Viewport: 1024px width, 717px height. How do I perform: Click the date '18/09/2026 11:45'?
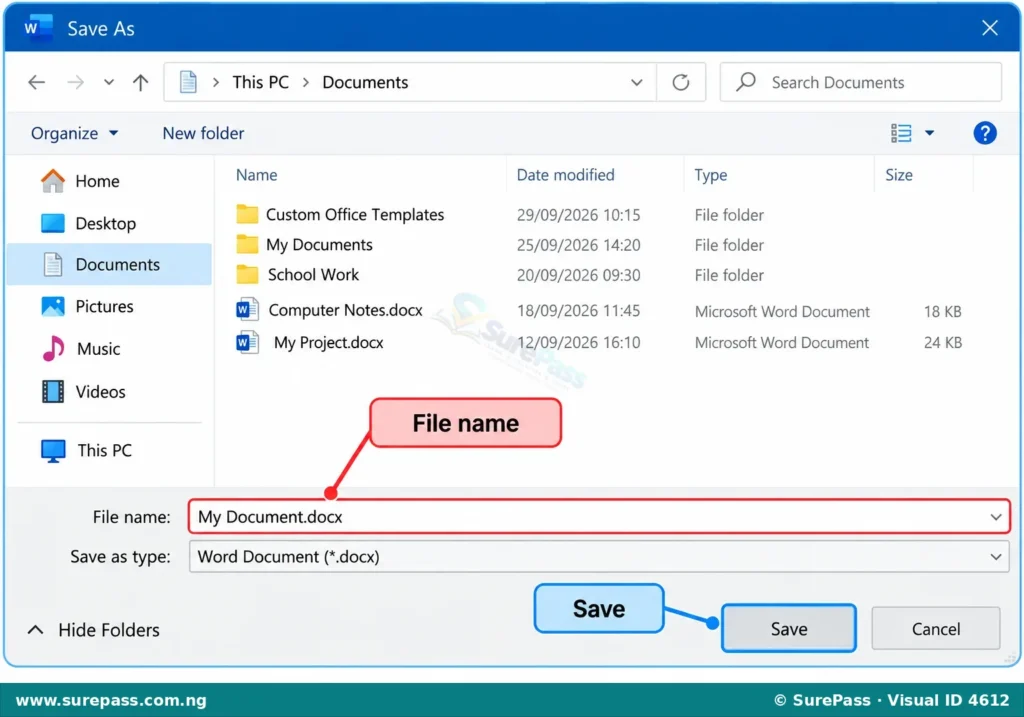[x=579, y=311]
